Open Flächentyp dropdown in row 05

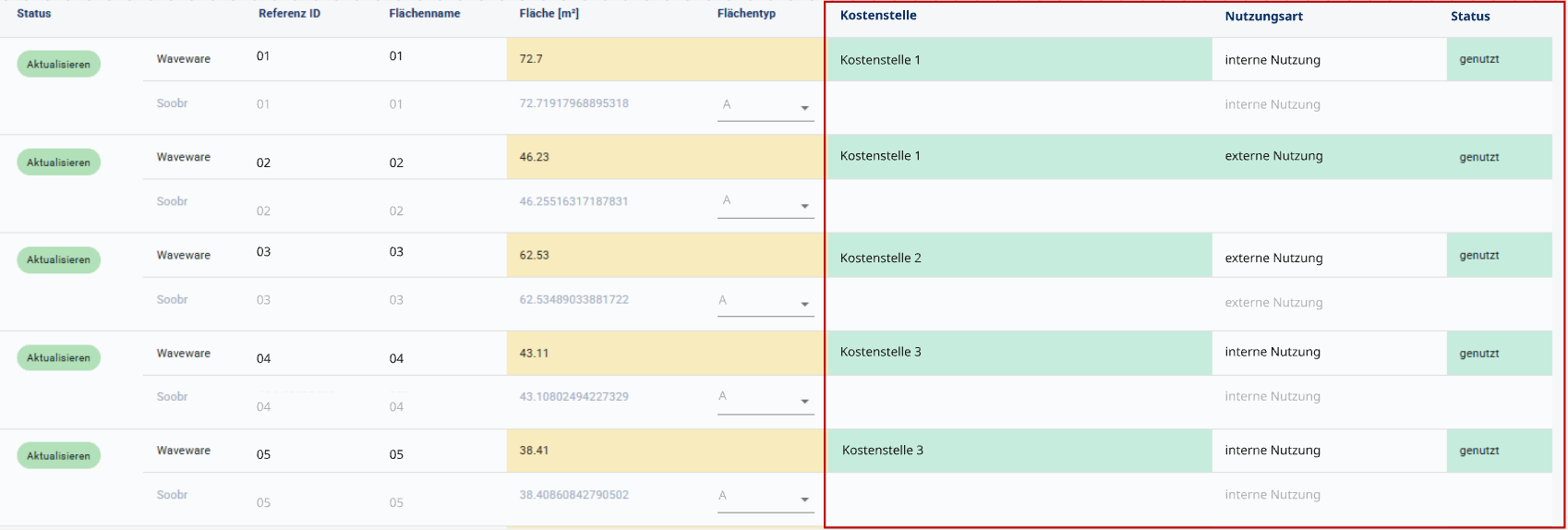click(766, 498)
